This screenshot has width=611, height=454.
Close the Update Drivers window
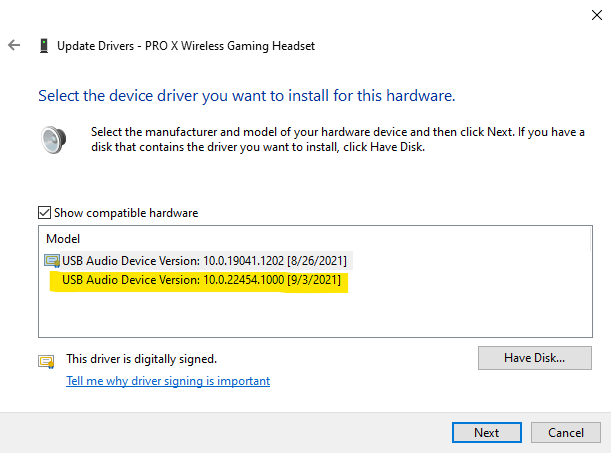tap(597, 15)
